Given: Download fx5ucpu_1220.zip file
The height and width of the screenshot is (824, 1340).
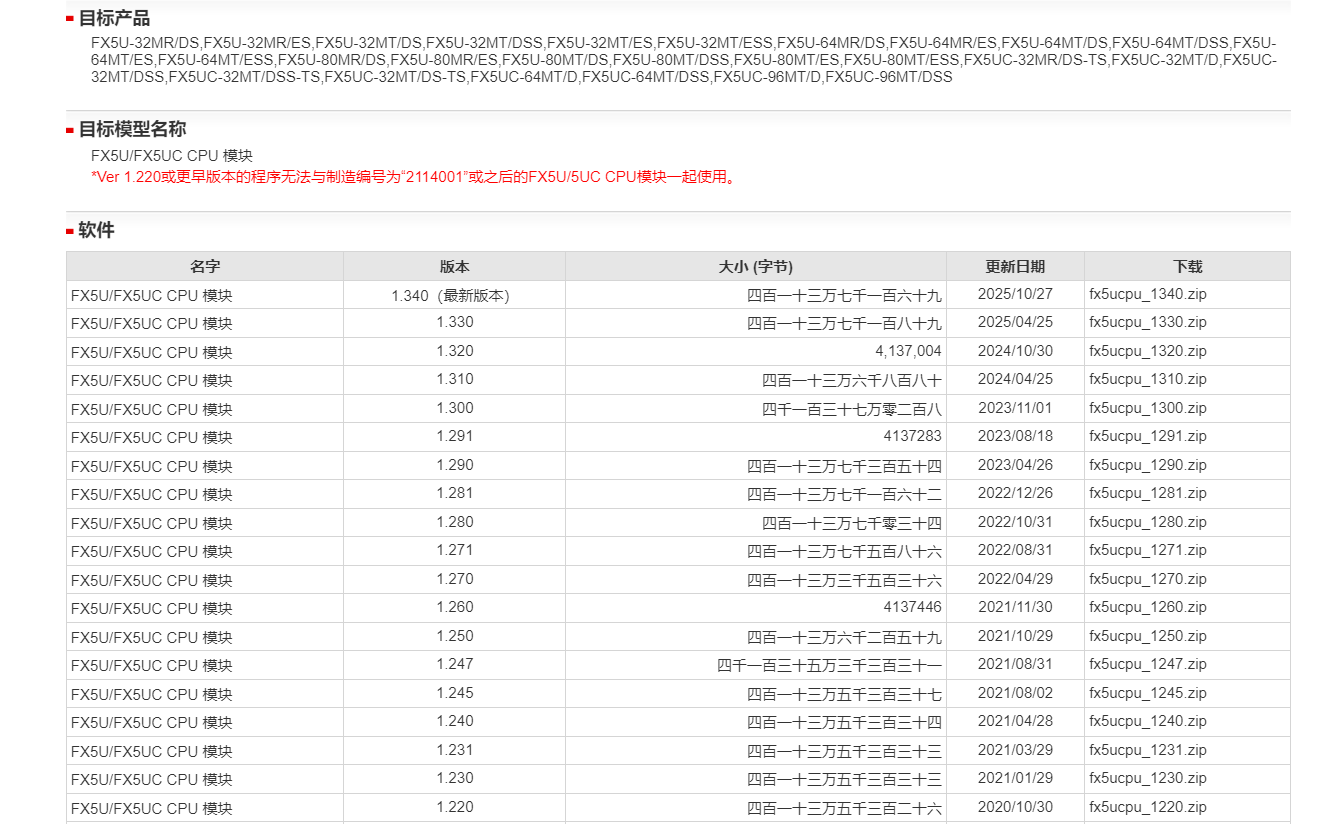Looking at the screenshot, I should coord(1147,807).
